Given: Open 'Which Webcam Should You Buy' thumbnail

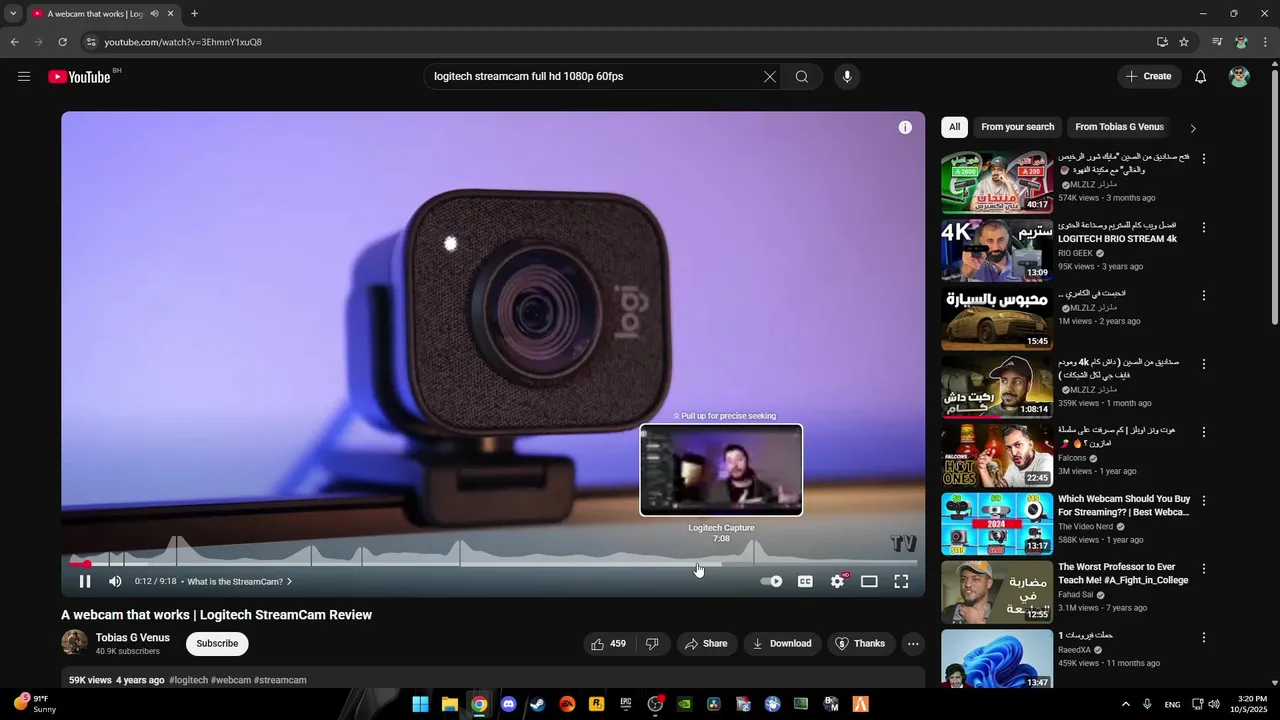Looking at the screenshot, I should 997,523.
